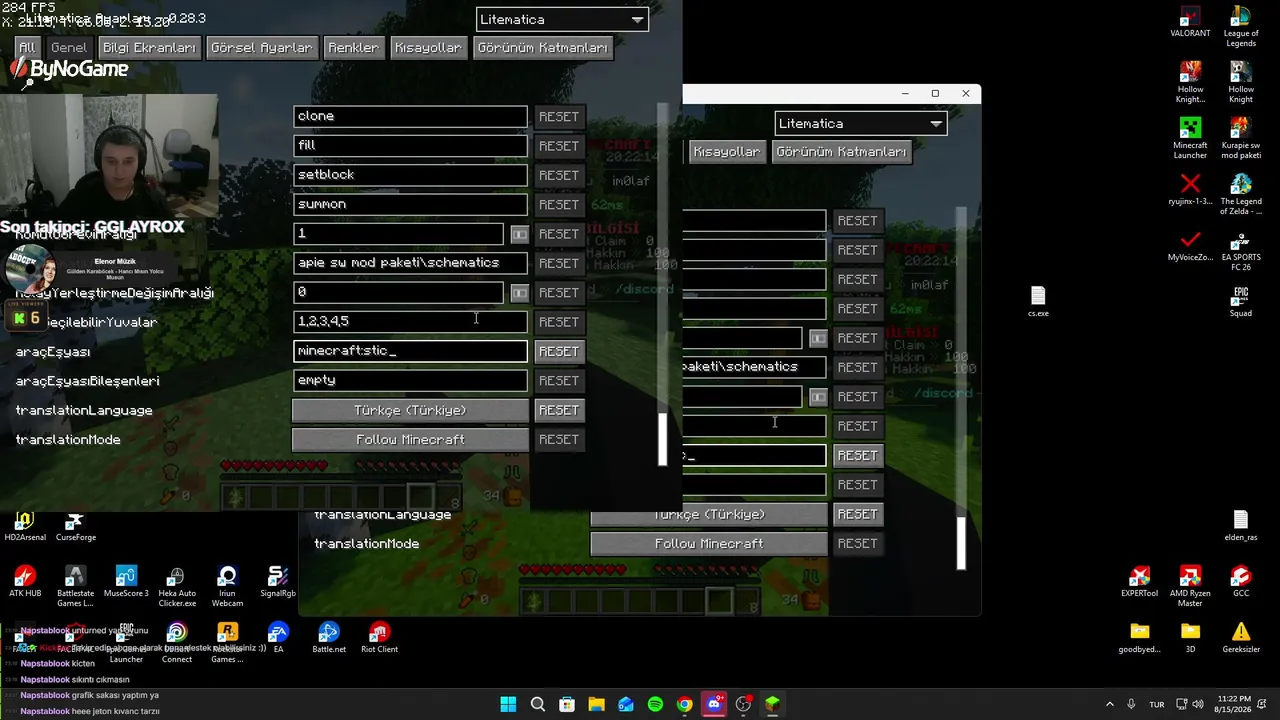Reset the clone command field
The image size is (1280, 720).
tap(558, 117)
